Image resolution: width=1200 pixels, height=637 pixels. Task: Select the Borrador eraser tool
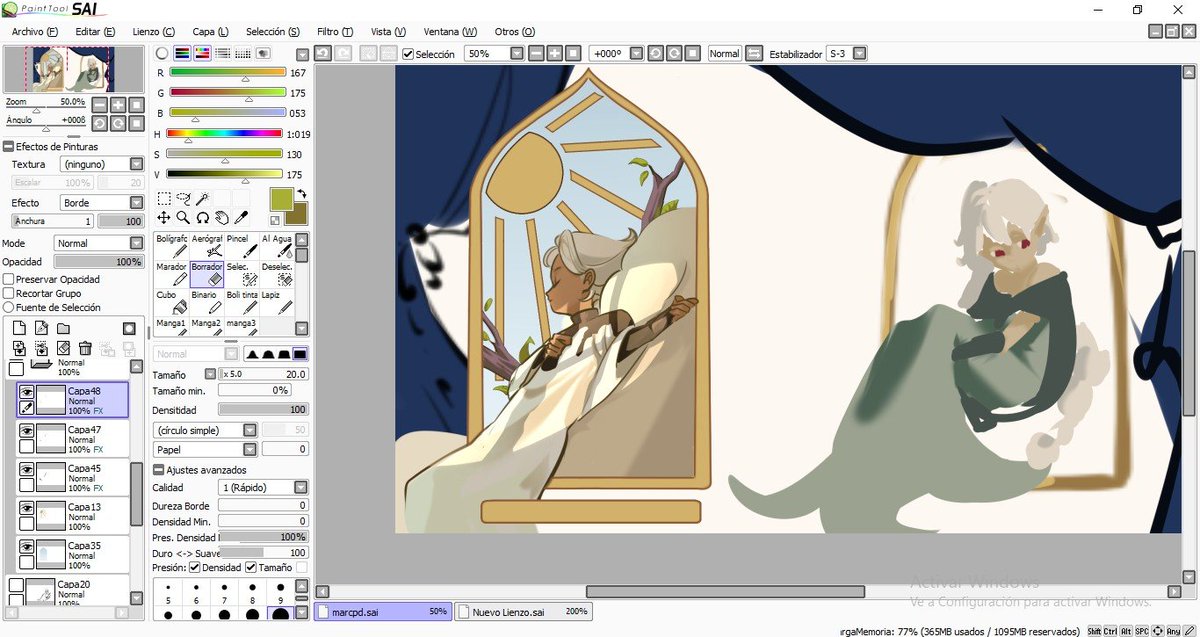pos(207,273)
